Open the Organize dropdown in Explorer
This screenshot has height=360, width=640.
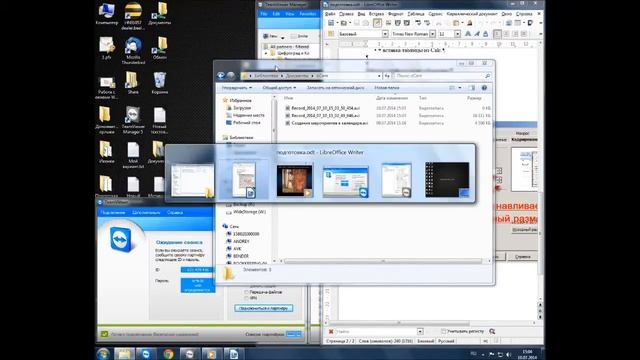pos(237,88)
